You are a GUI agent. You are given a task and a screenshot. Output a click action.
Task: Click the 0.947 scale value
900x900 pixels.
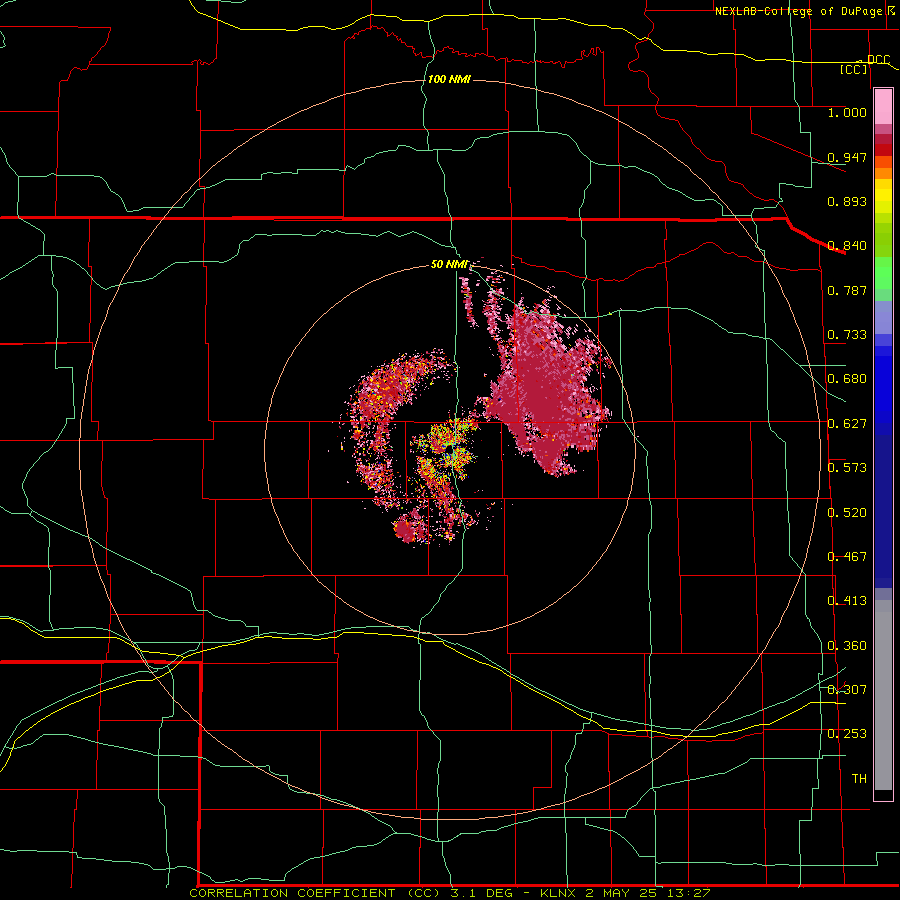tap(847, 157)
